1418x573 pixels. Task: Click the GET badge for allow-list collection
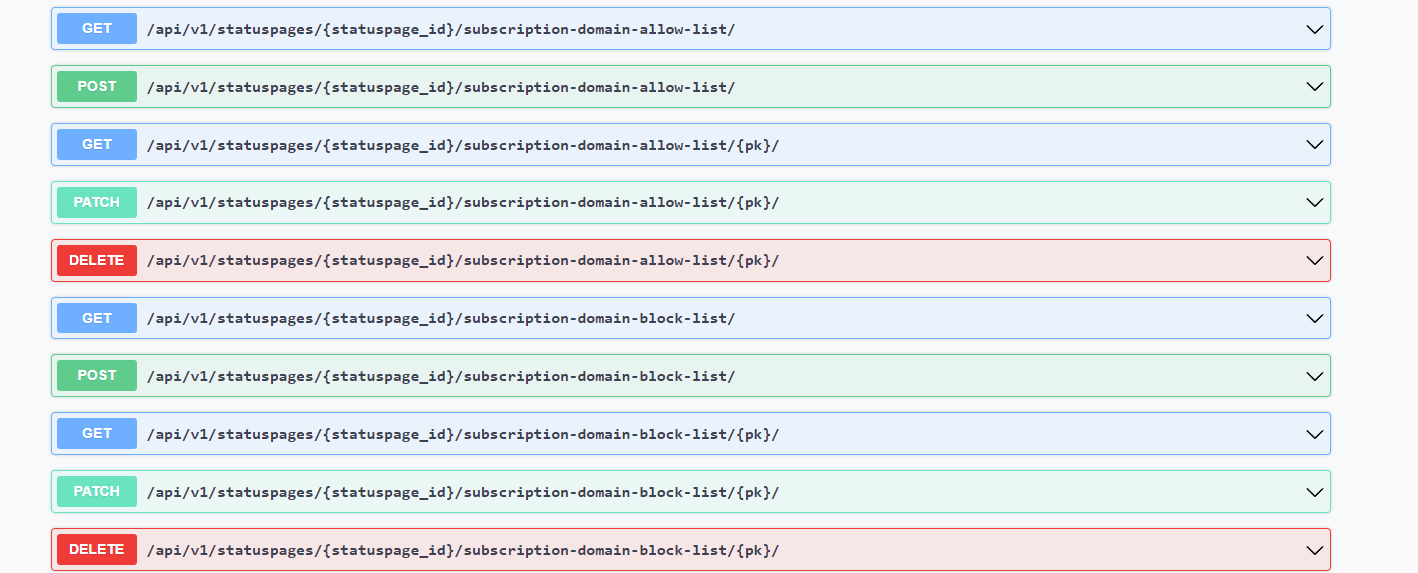click(97, 29)
